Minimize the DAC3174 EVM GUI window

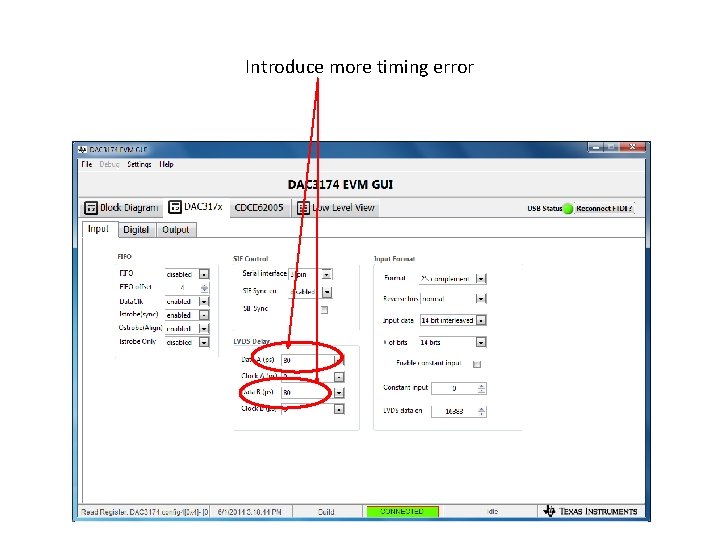tap(596, 147)
